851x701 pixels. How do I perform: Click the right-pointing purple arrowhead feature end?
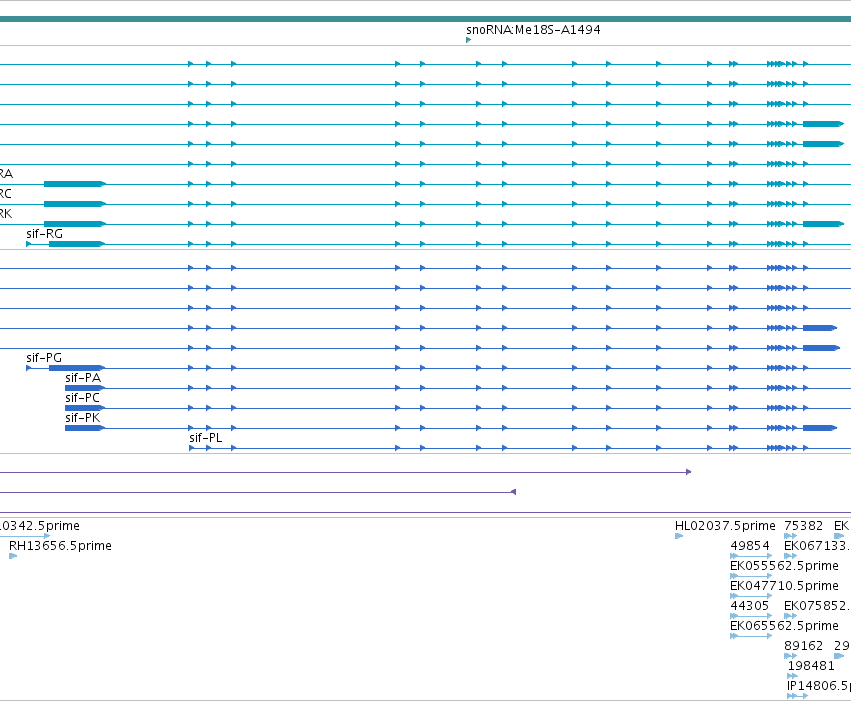point(688,472)
